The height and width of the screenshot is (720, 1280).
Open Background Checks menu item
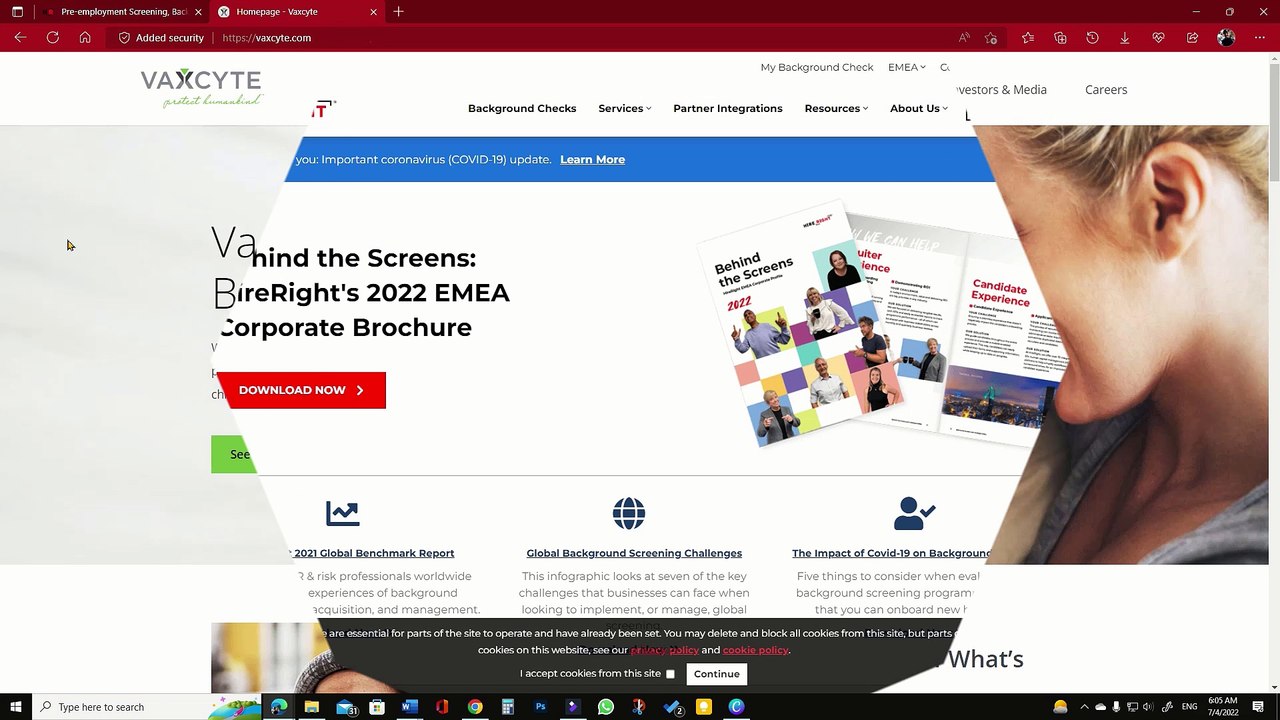[522, 108]
